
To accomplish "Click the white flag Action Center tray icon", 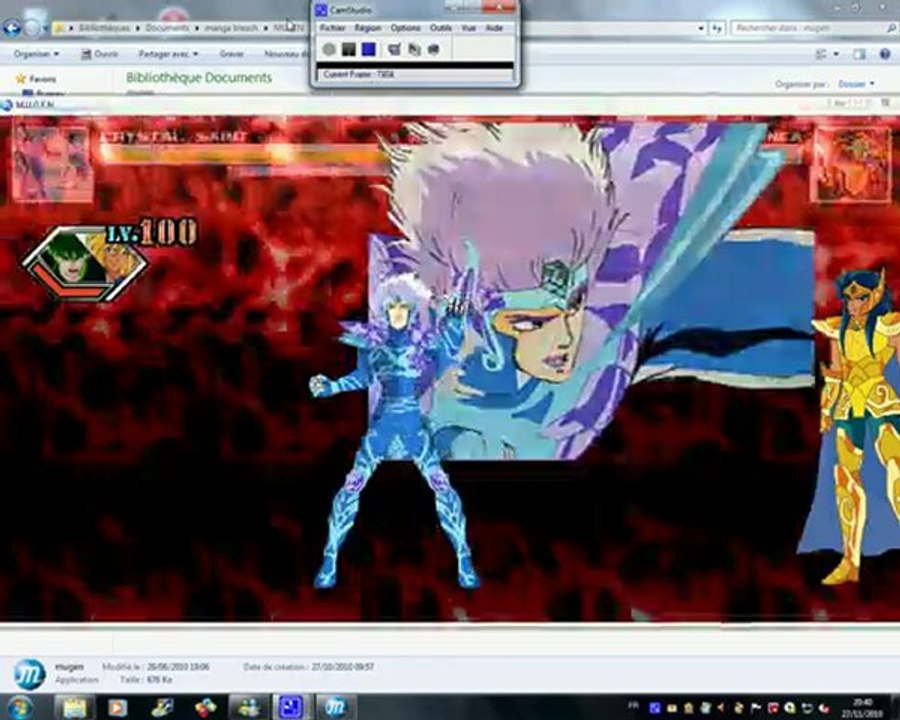I will point(755,707).
